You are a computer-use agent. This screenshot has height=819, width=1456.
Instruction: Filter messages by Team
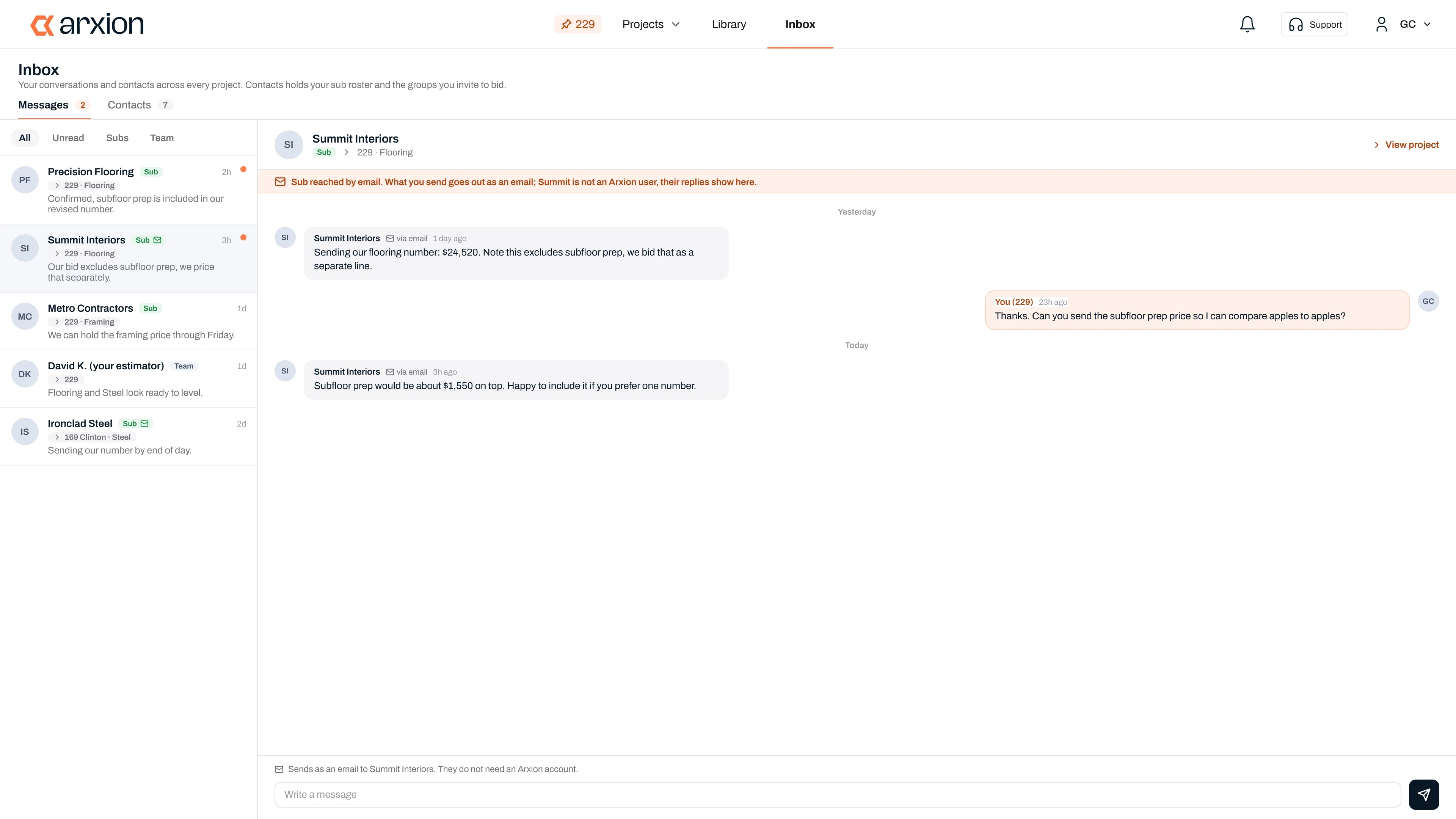tap(162, 138)
